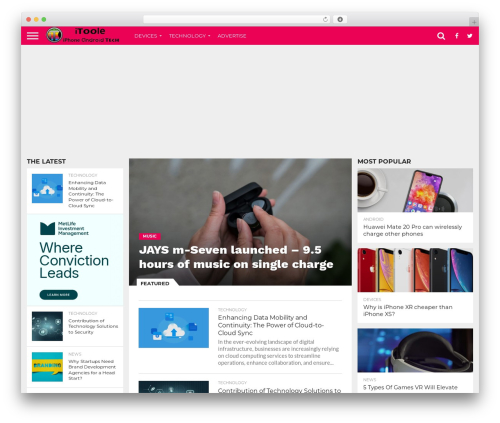
Task: Open the VR headset image
Action: point(415,350)
